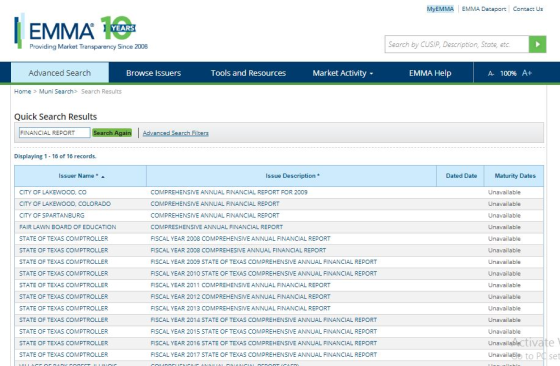Viewport: 560px width, 366px height.
Task: Open FISCAL YEAR 2008 COMPREHENSIVE ANNUAL FINANCIAL REPORT
Action: [x=240, y=239]
